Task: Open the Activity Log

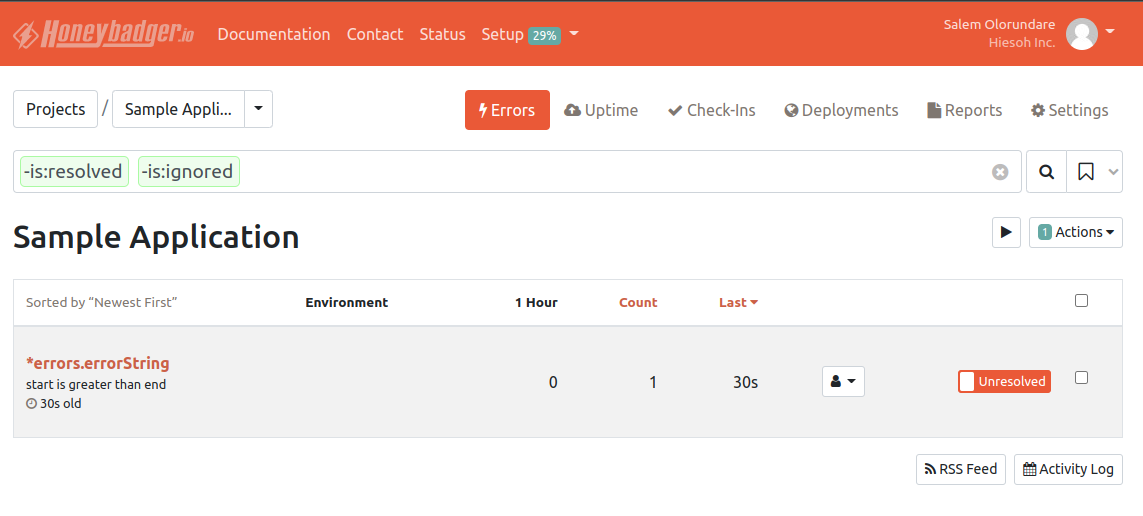Action: coord(1068,469)
